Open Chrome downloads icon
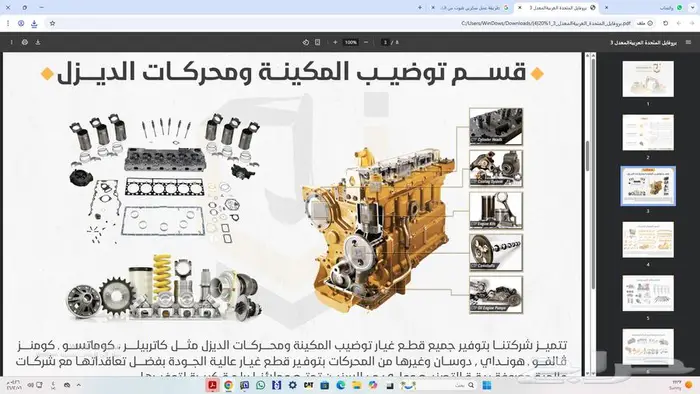The height and width of the screenshot is (394, 700). [x=34, y=23]
